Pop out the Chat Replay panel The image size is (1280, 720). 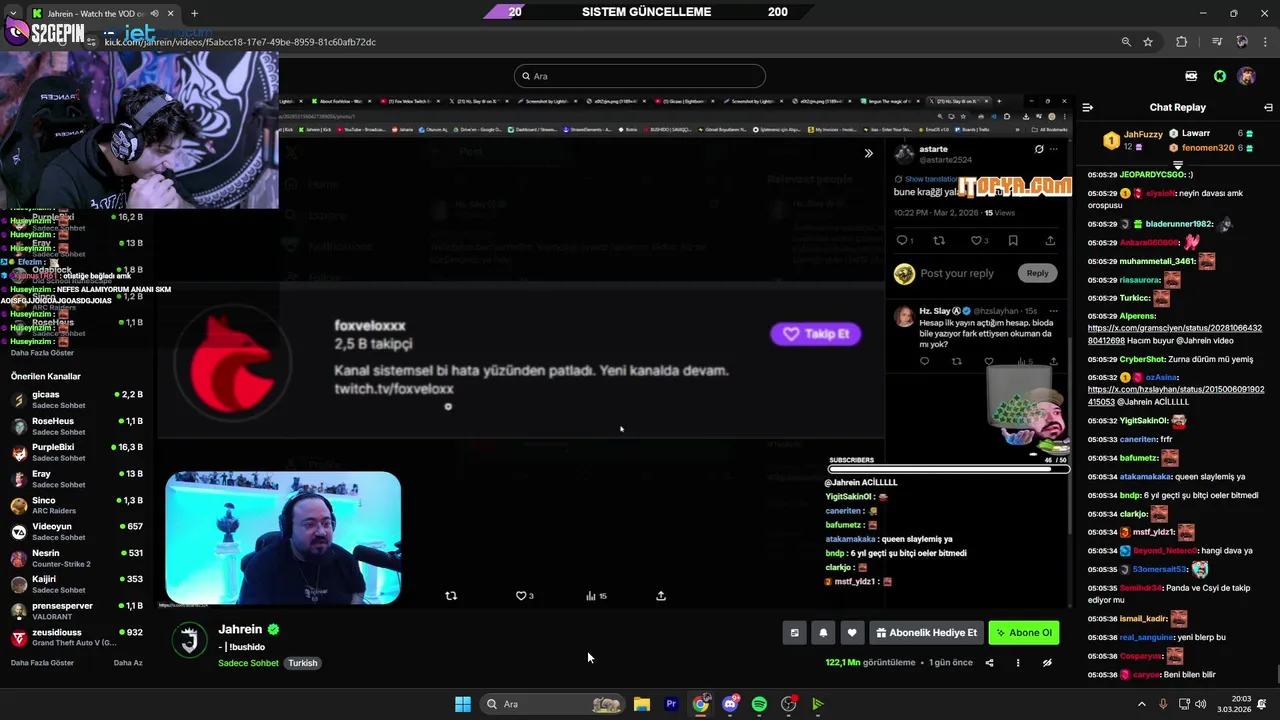pyautogui.click(x=1268, y=107)
